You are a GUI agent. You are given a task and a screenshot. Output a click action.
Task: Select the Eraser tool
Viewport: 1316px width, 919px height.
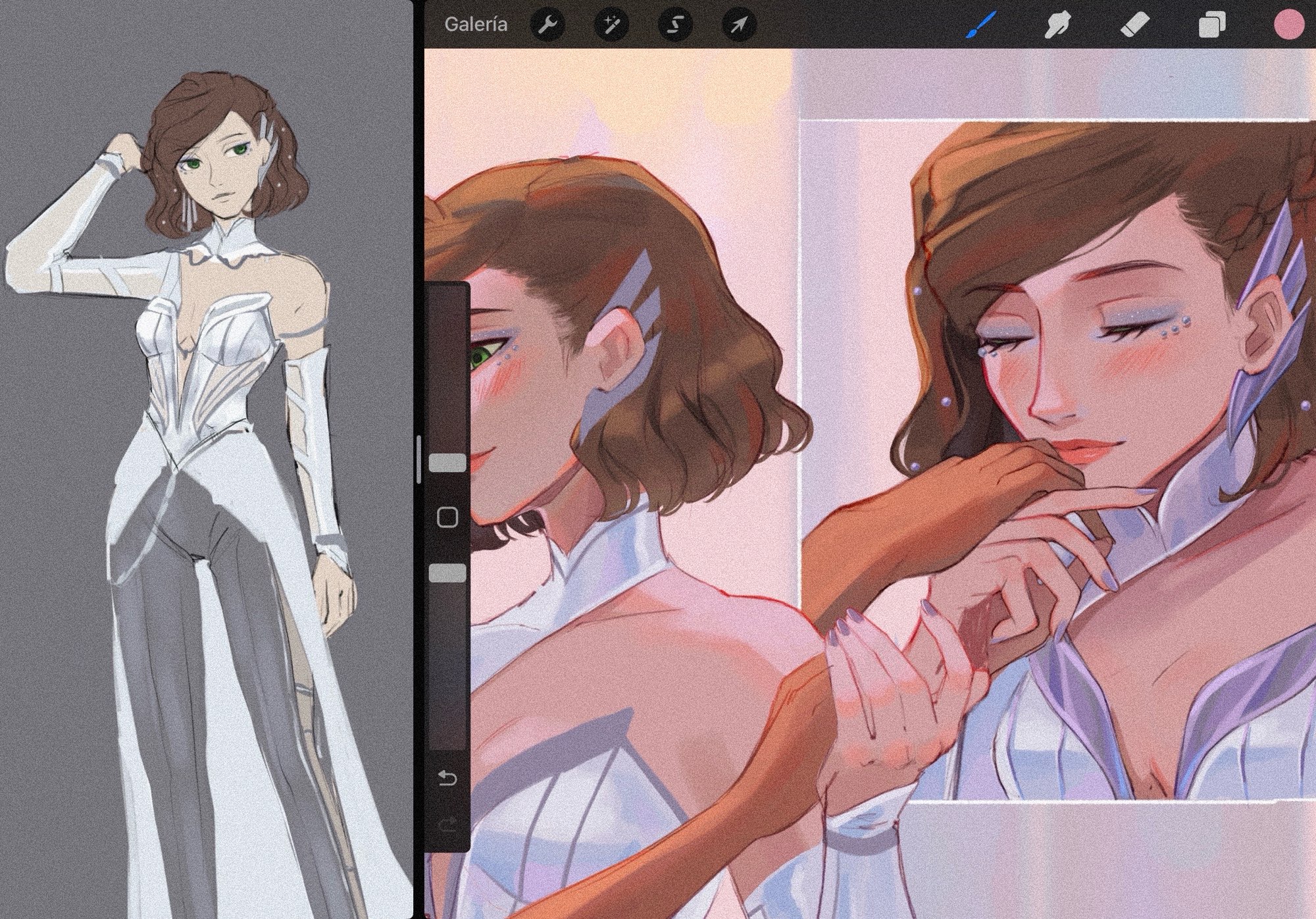click(x=1134, y=26)
